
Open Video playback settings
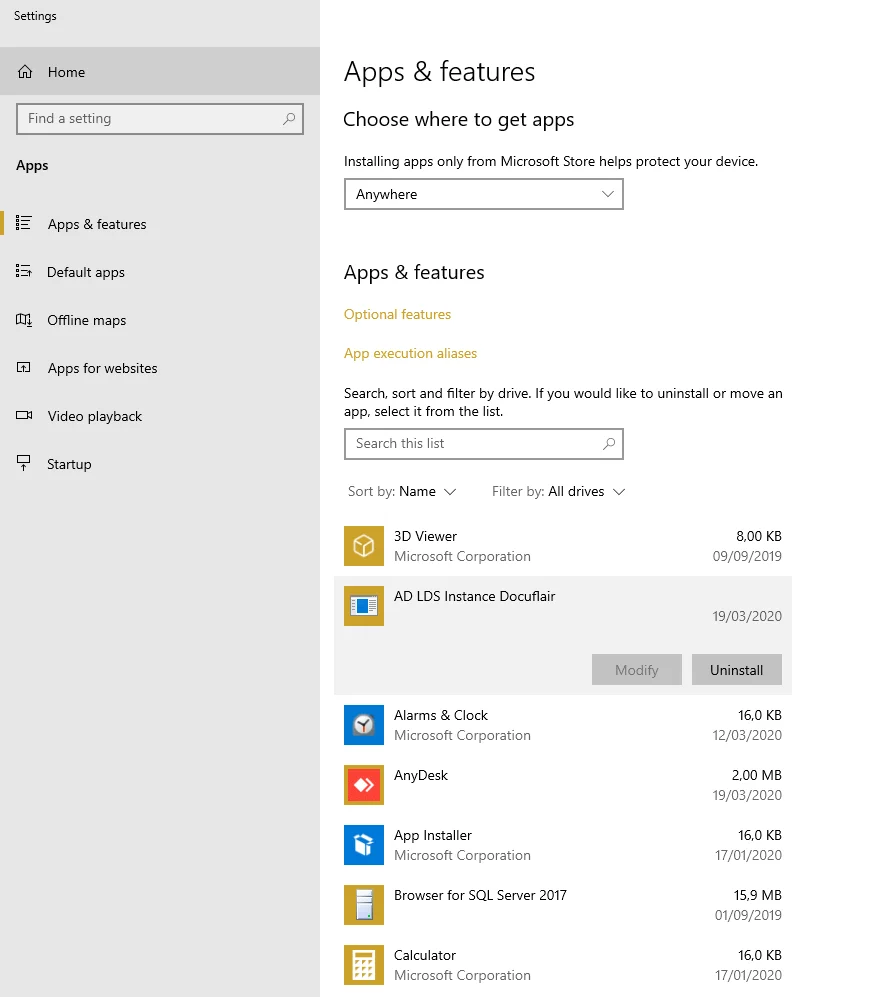coord(94,416)
